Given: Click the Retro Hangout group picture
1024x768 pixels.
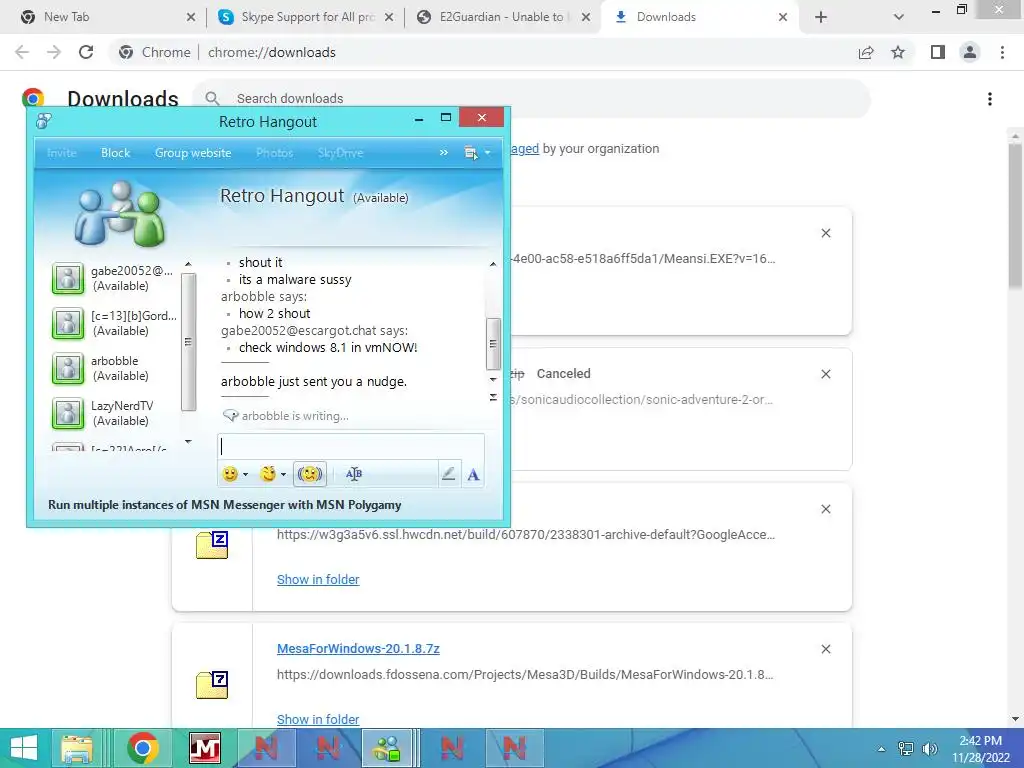Looking at the screenshot, I should (119, 214).
